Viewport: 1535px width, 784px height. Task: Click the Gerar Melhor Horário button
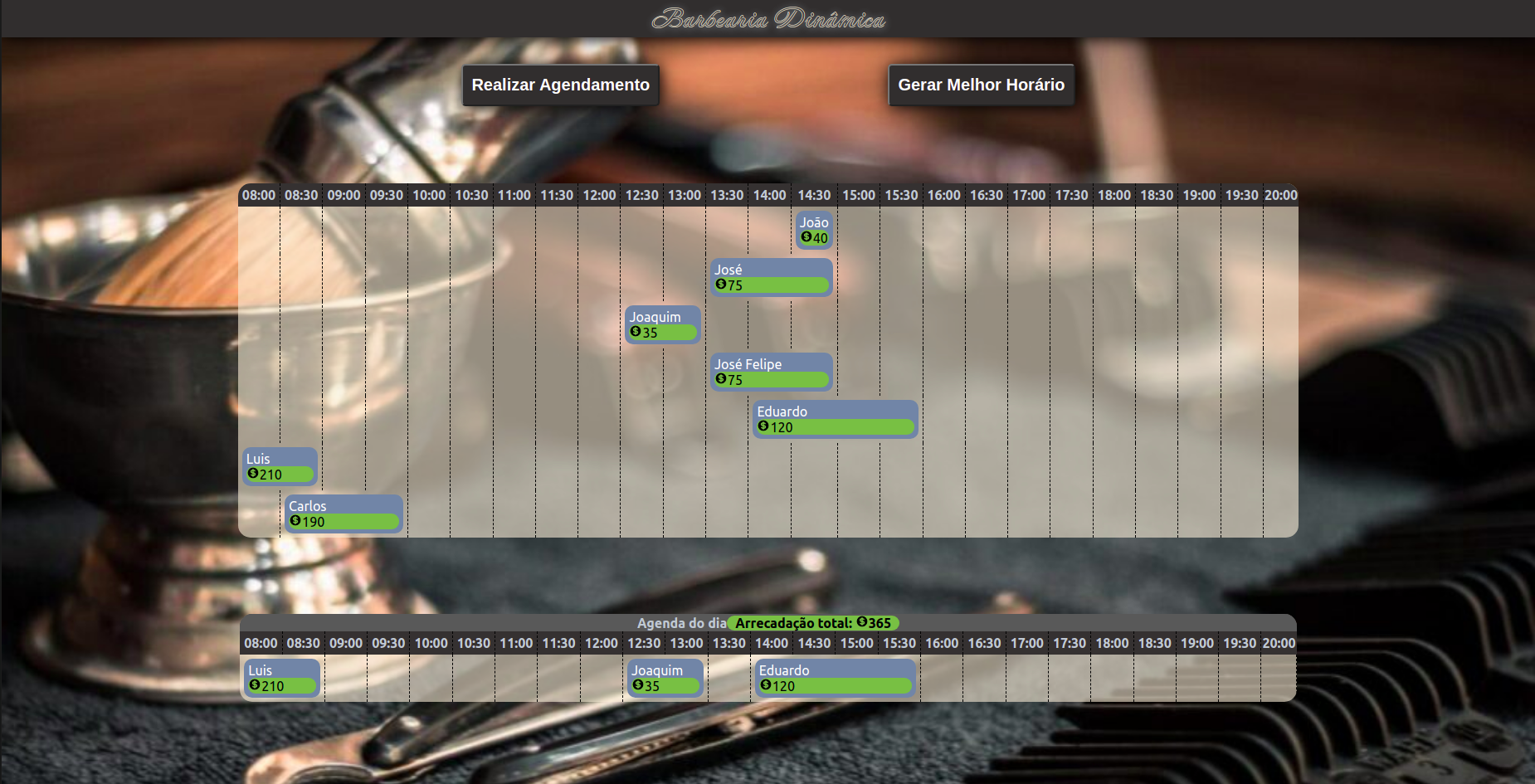(981, 85)
